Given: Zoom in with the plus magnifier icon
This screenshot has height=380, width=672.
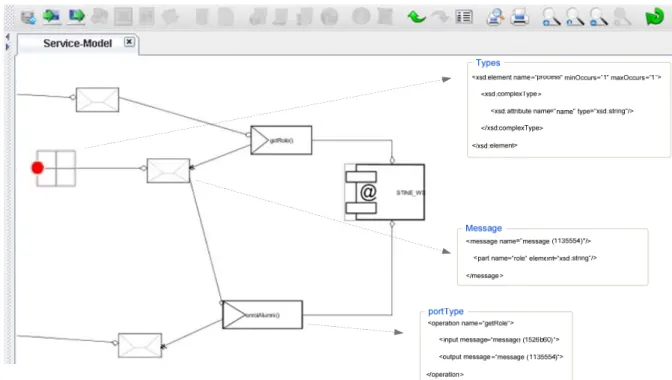Looking at the screenshot, I should tap(551, 17).
